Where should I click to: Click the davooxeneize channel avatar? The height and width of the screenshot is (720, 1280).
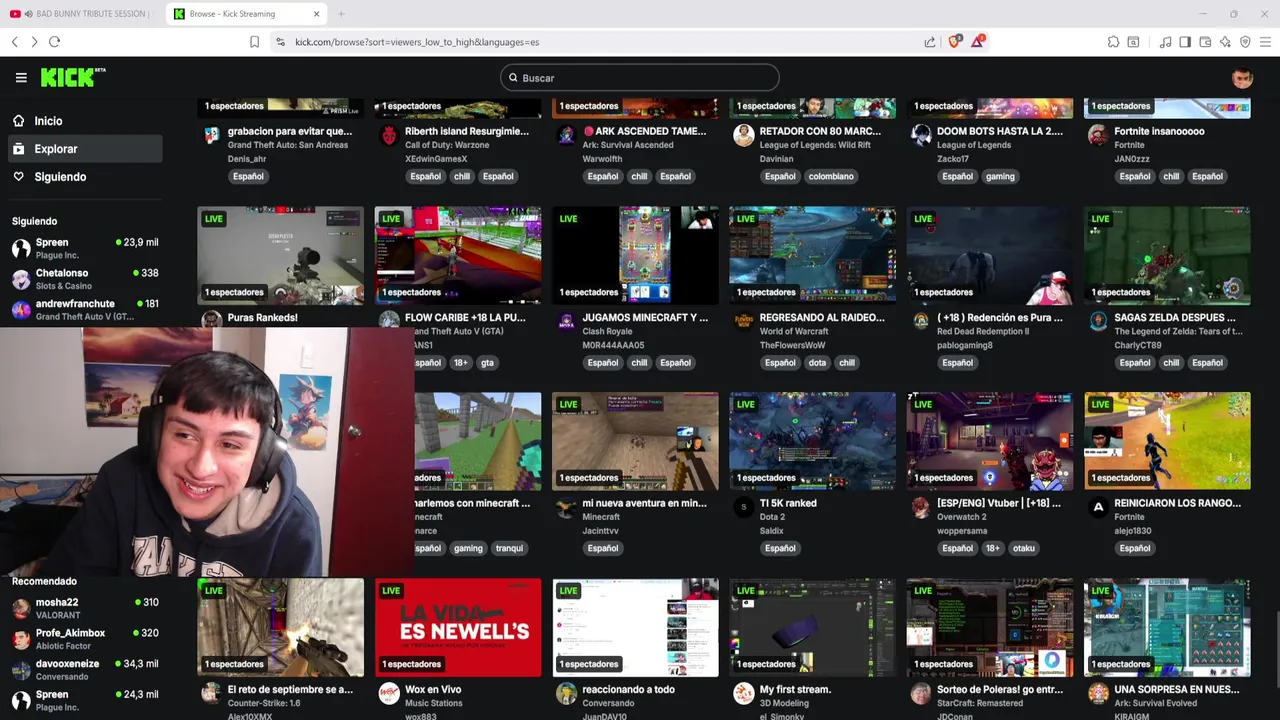point(21,670)
